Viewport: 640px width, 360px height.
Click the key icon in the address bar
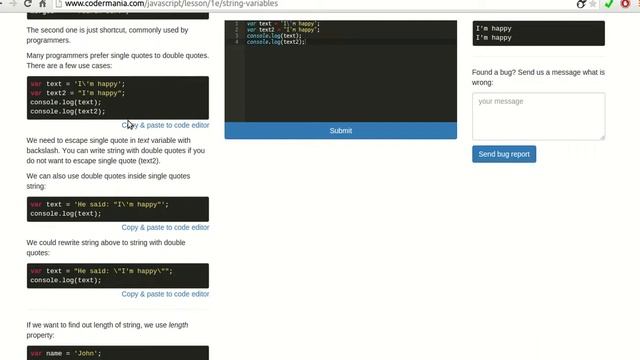tap(581, 4)
